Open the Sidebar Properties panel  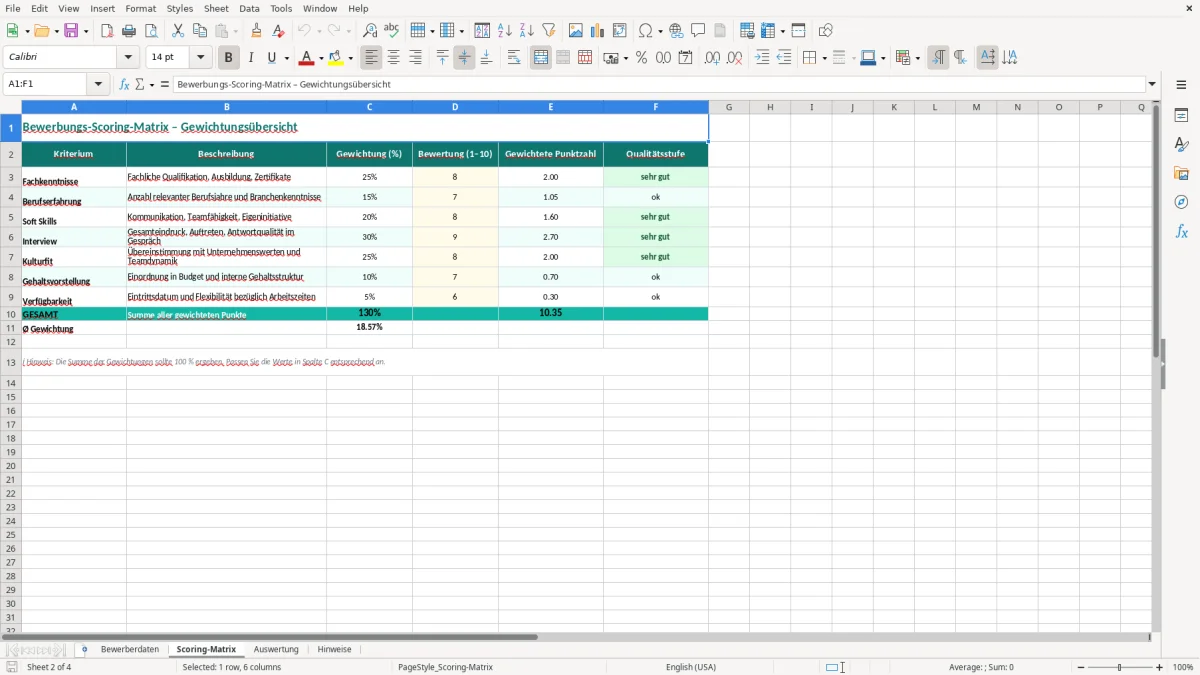coord(1181,115)
